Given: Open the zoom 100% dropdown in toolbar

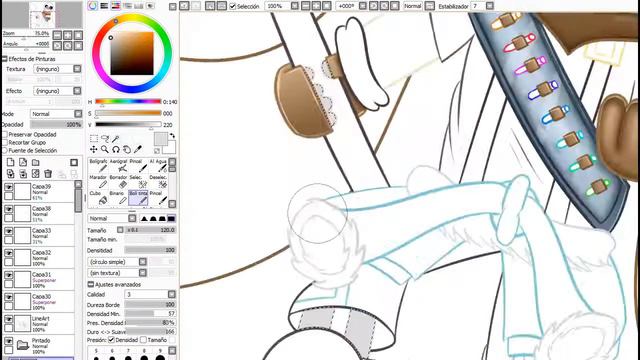Looking at the screenshot, I should pyautogui.click(x=295, y=6).
